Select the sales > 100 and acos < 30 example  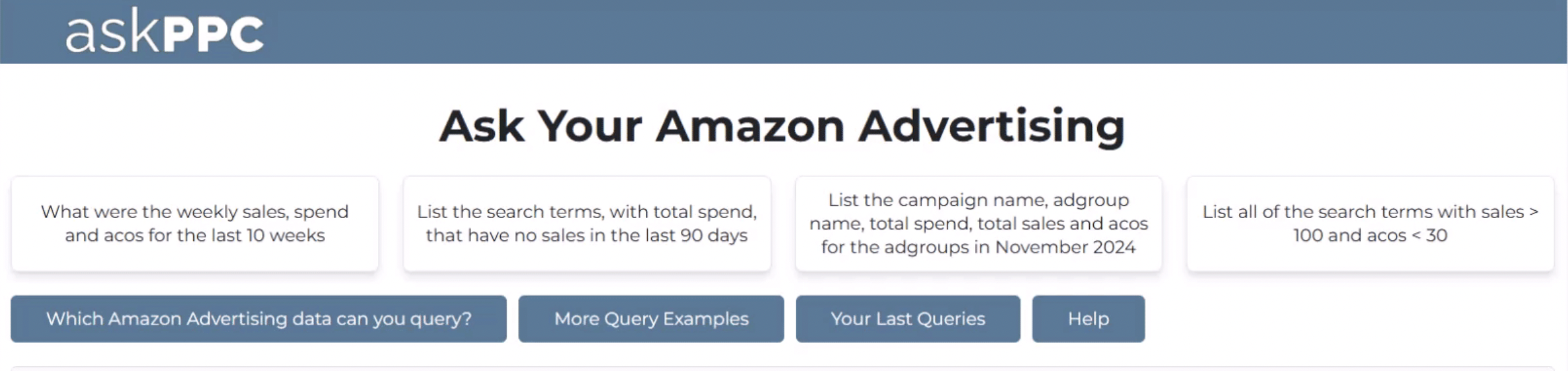coord(1370,223)
